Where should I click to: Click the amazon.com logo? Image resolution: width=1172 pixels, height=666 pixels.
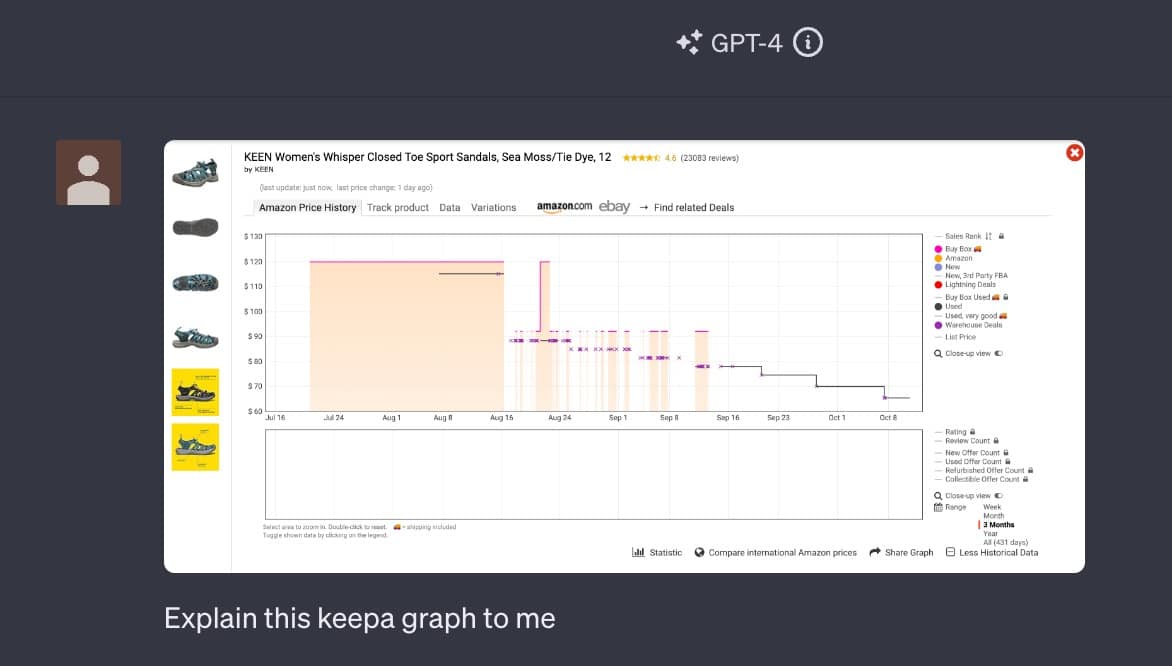(x=564, y=207)
